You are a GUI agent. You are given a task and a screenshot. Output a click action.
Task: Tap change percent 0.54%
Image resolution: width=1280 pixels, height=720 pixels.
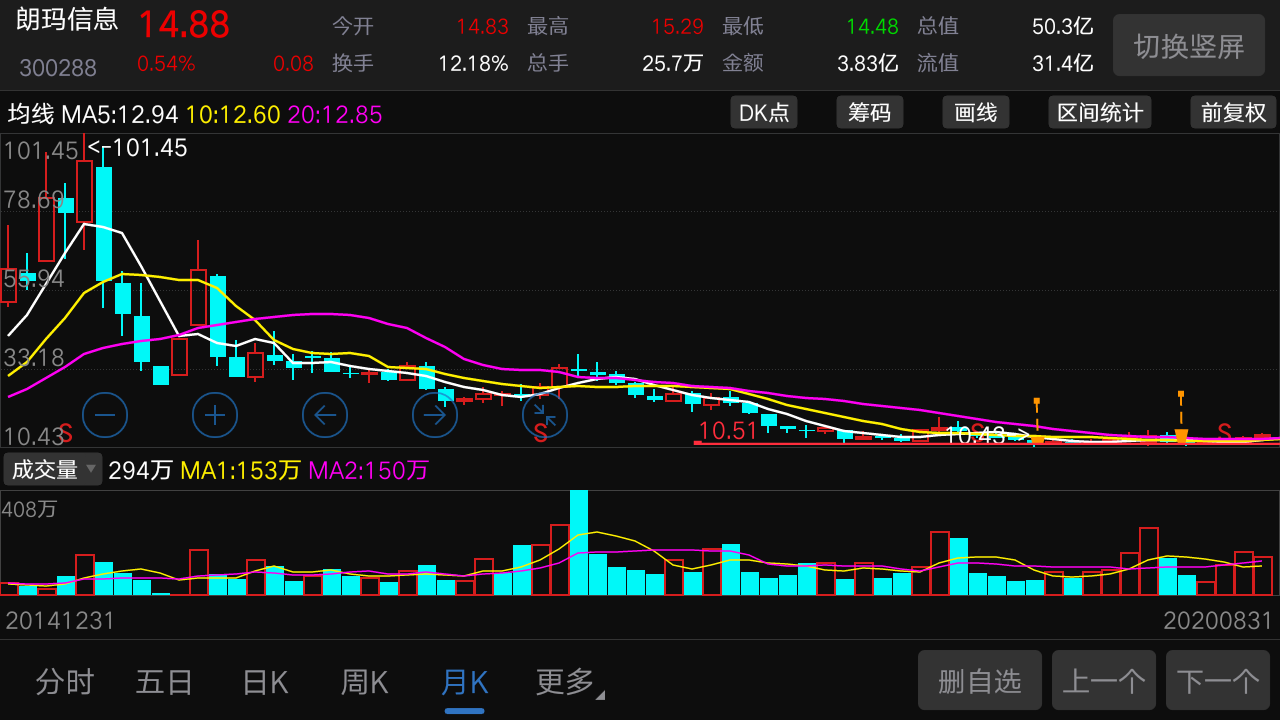(166, 64)
